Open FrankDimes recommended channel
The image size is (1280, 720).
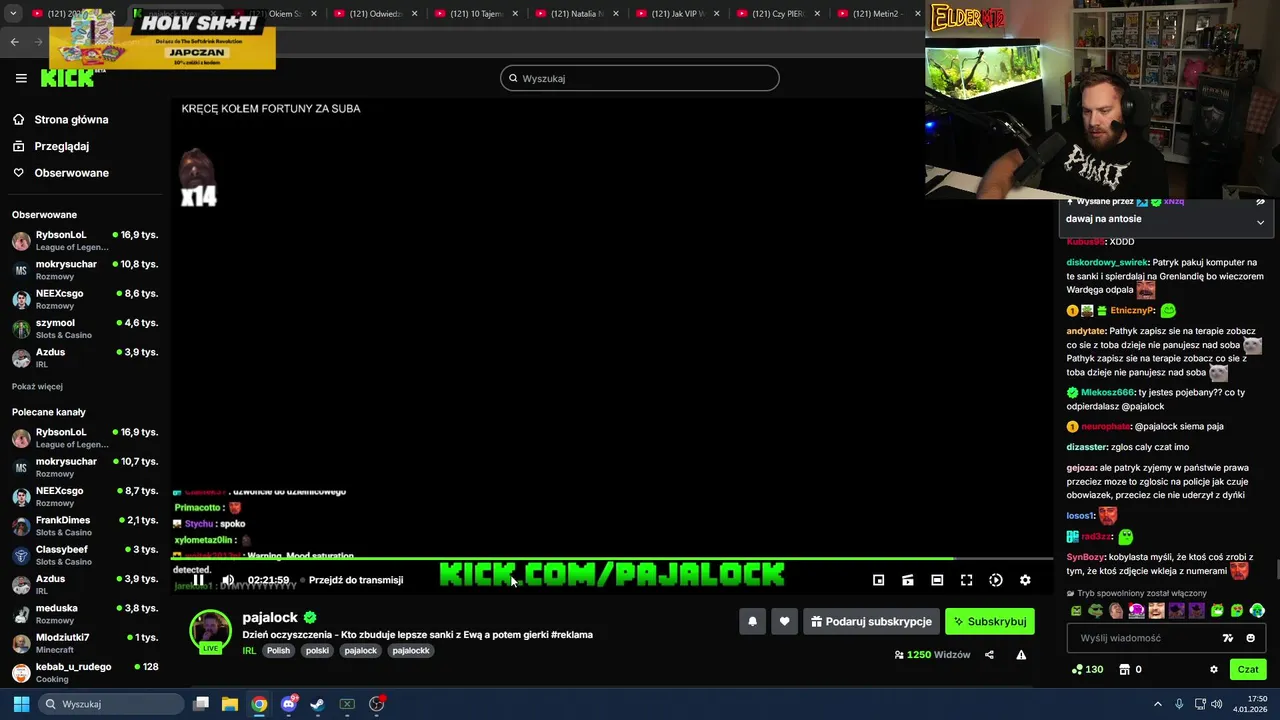point(85,526)
